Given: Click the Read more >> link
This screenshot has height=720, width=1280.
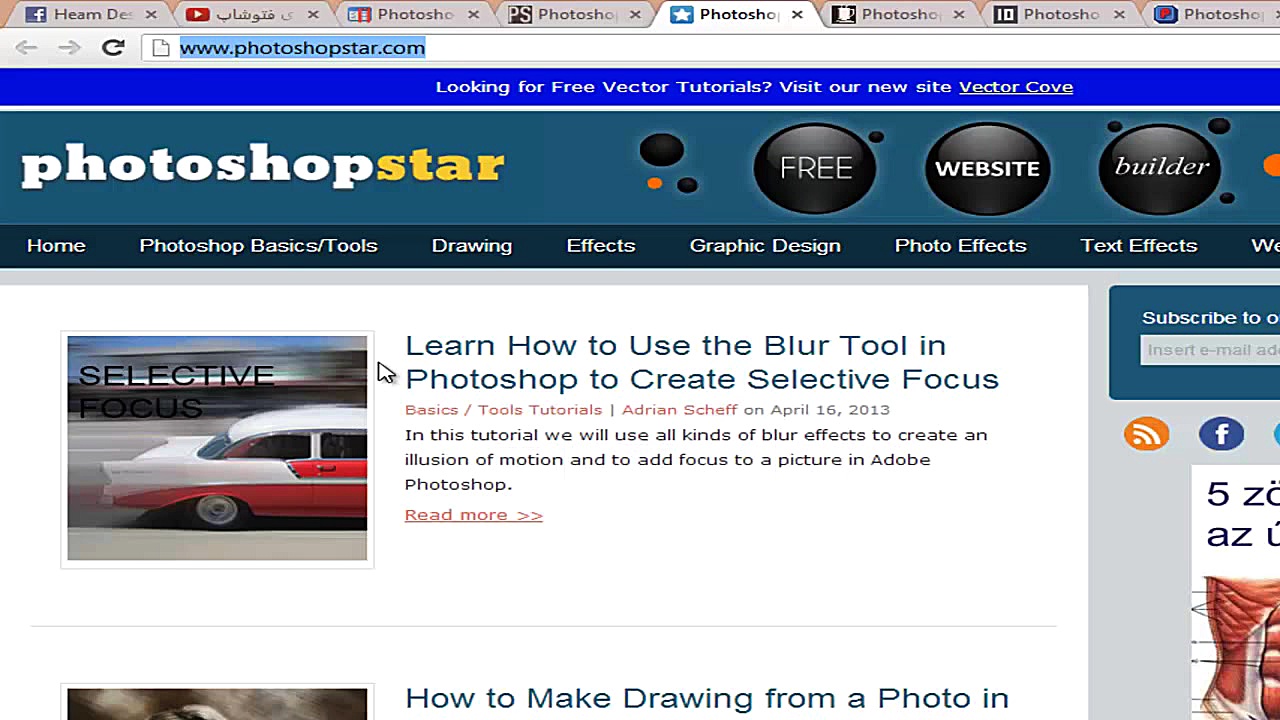Looking at the screenshot, I should click(x=473, y=515).
